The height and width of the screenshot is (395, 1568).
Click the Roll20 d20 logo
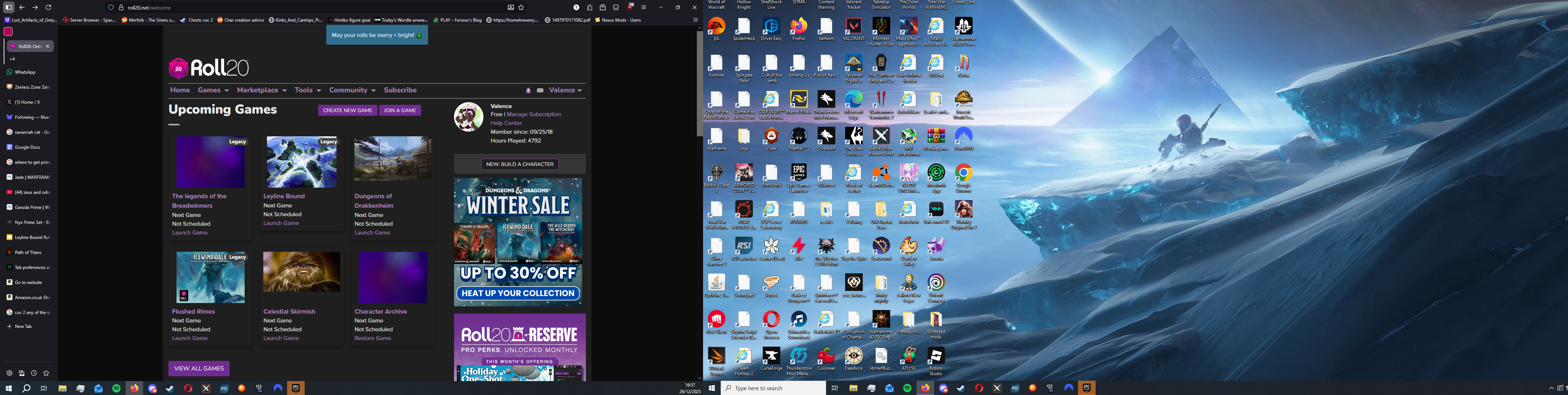tap(178, 68)
